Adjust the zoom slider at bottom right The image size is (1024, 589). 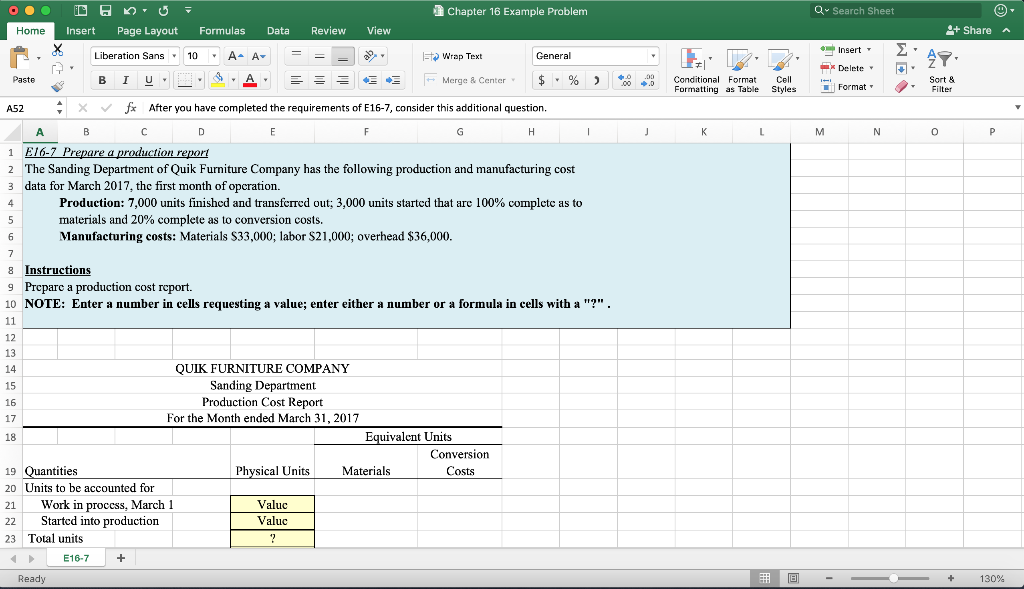coord(895,578)
